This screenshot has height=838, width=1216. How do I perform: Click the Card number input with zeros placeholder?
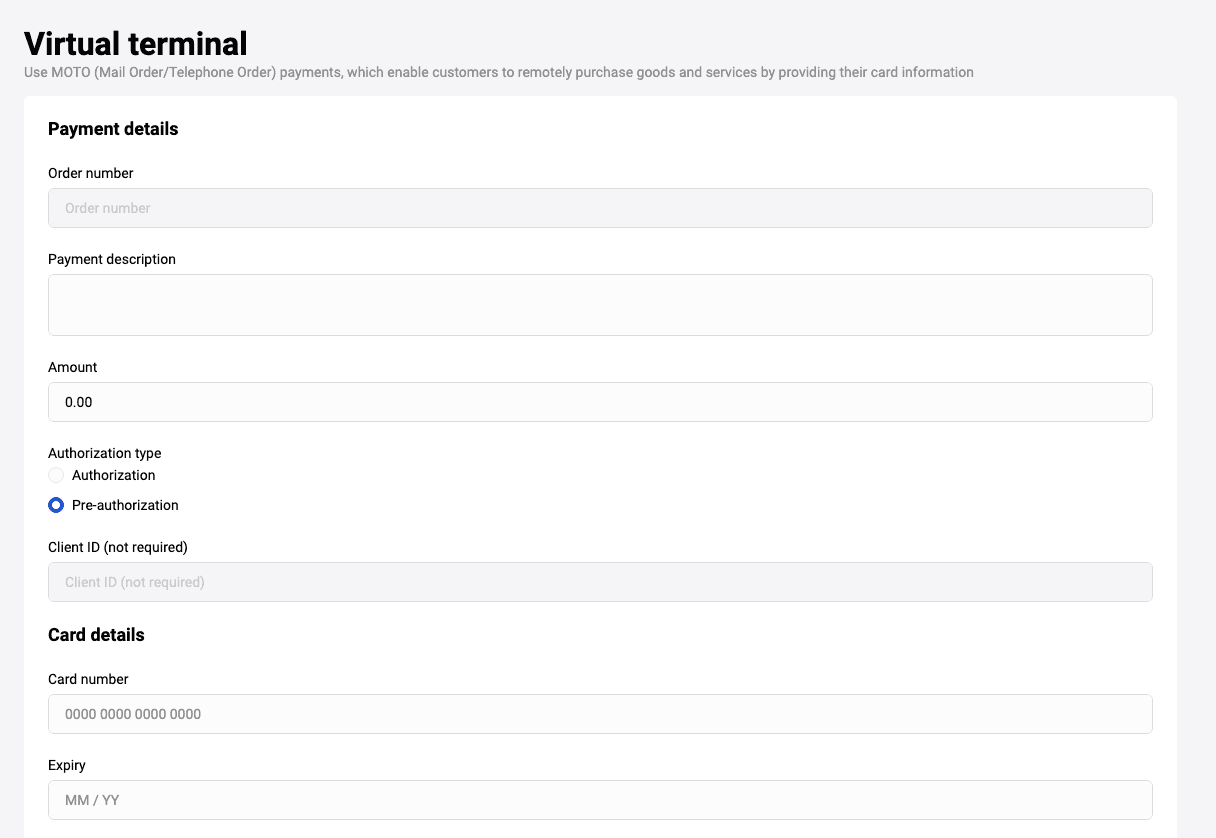(x=600, y=714)
